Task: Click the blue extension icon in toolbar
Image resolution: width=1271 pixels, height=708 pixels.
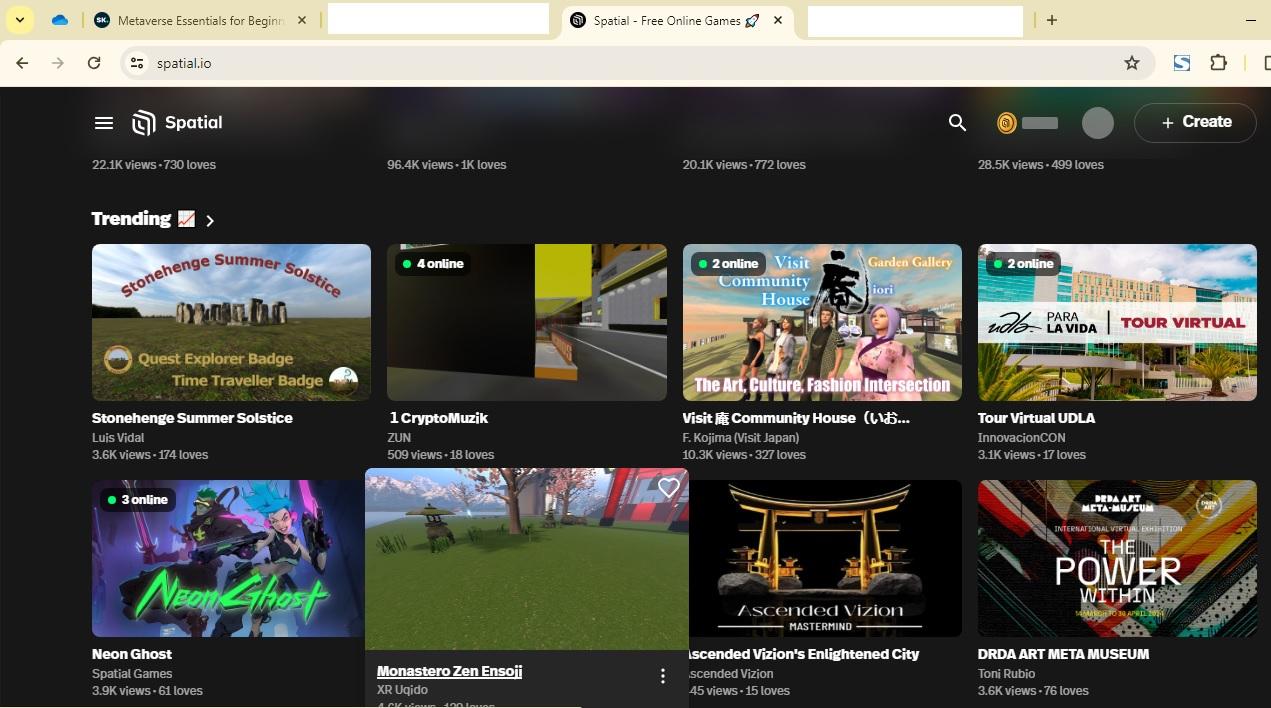Action: click(x=1182, y=63)
